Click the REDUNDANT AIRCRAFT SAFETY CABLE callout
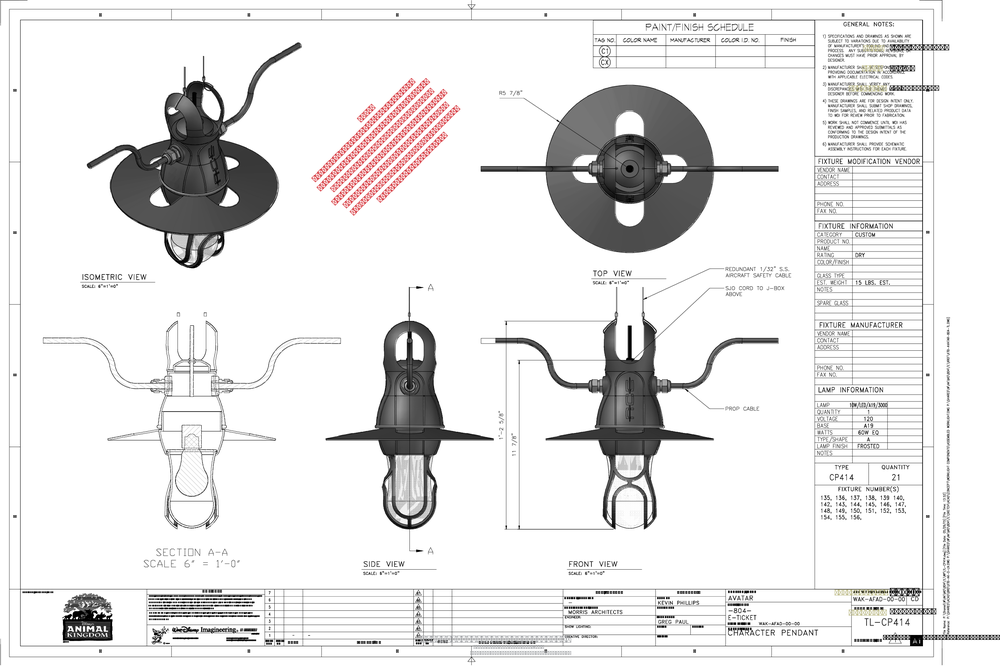The image size is (1000, 666). point(758,272)
